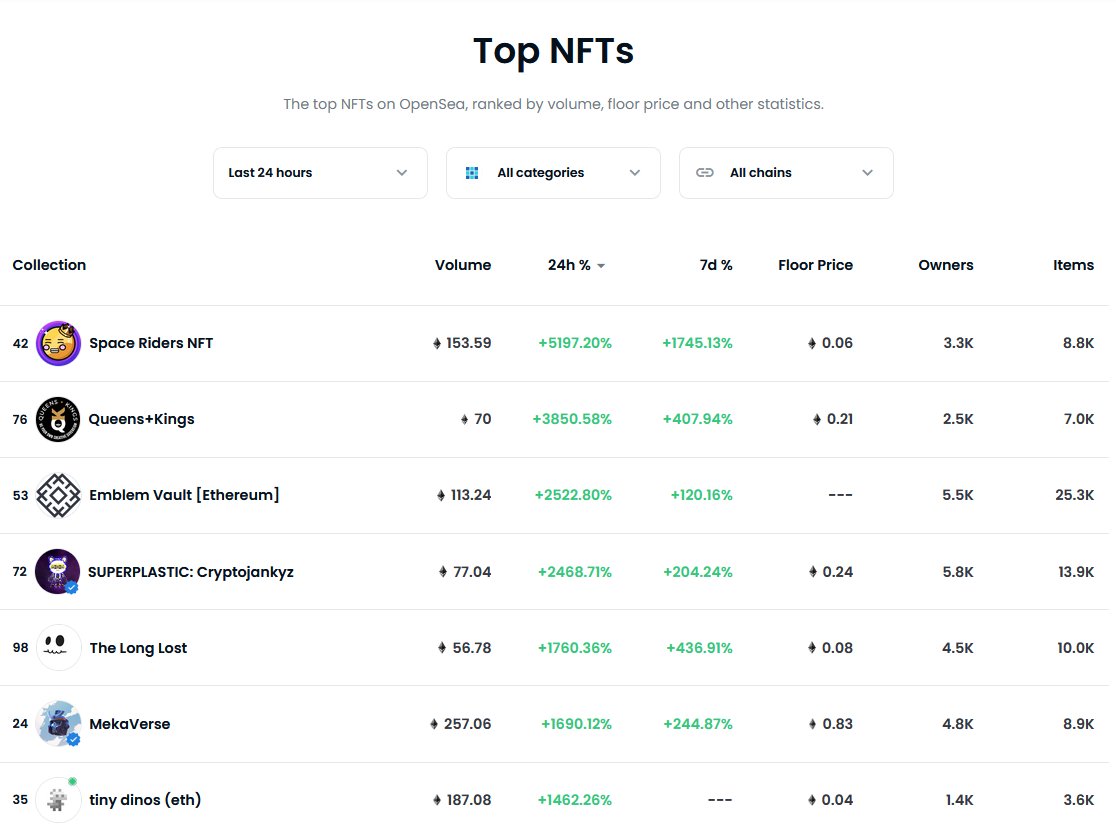The image size is (1116, 838).
Task: Sort by the Floor Price column header
Action: pyautogui.click(x=815, y=265)
